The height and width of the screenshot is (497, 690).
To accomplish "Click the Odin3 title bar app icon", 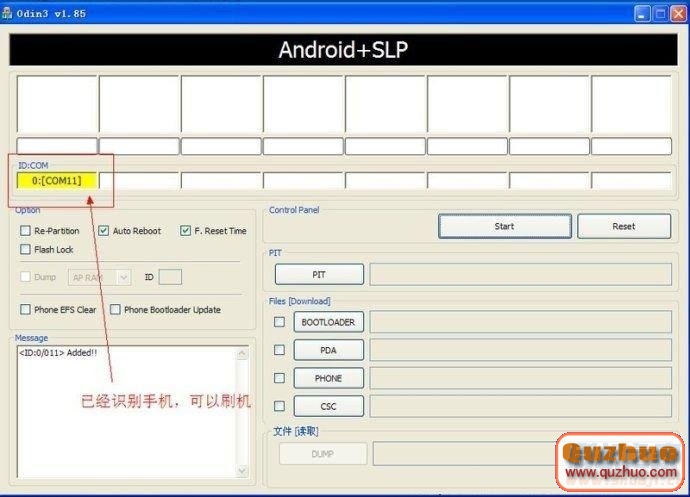I will tap(7, 13).
